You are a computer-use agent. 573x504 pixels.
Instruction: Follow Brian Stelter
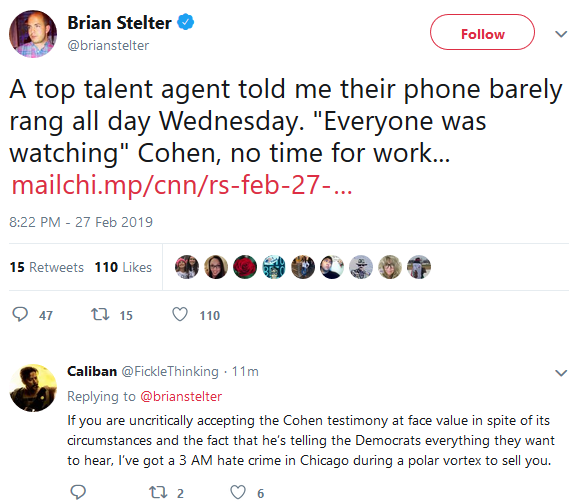point(482,32)
